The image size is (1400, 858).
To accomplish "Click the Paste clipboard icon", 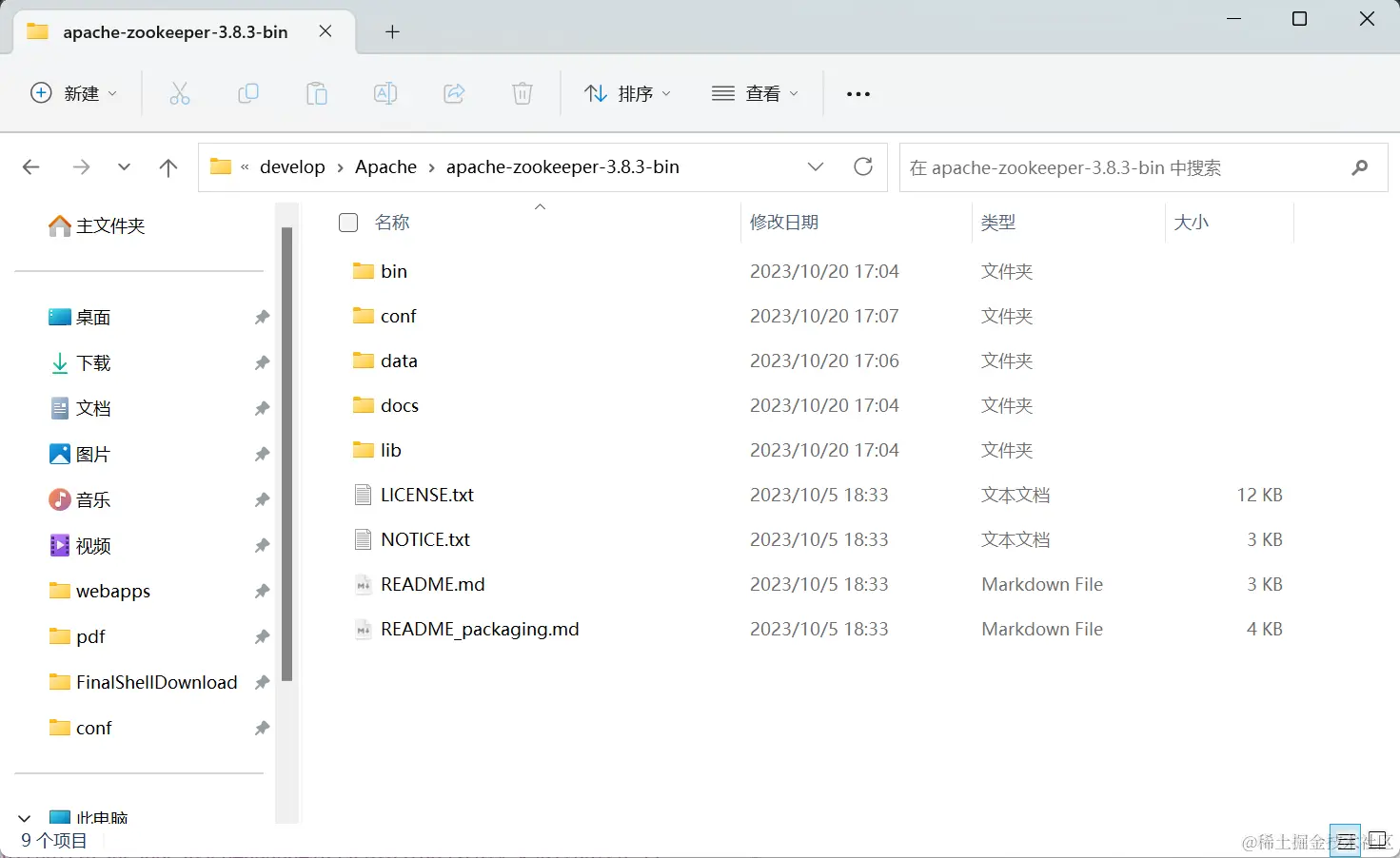I will [x=317, y=93].
